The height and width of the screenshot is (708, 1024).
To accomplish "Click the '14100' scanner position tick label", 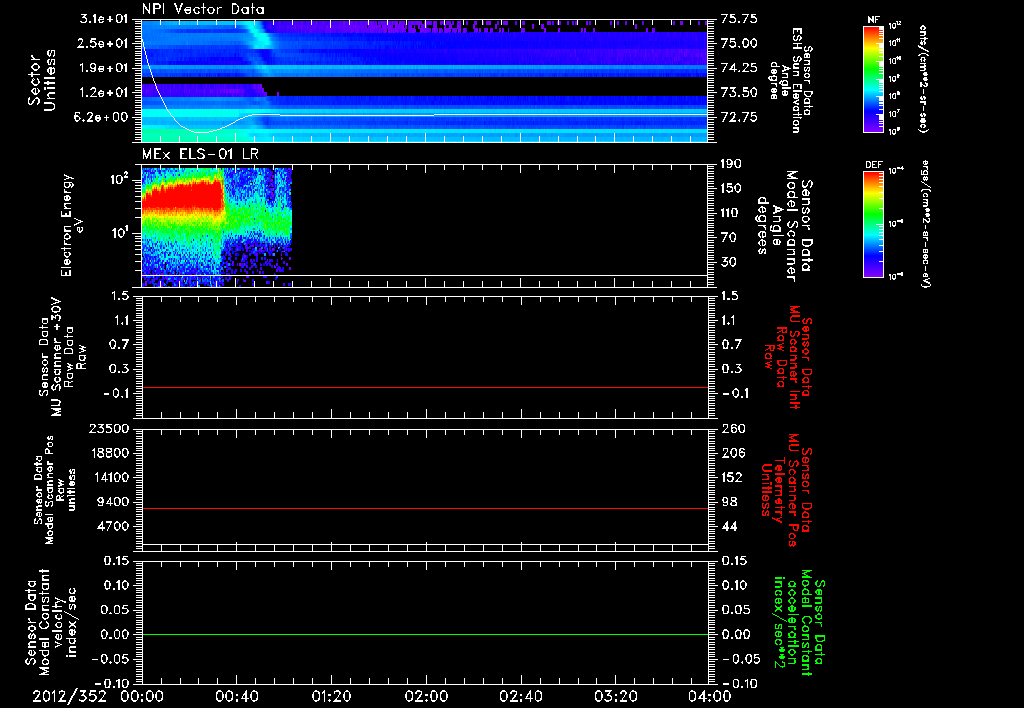I will (108, 477).
